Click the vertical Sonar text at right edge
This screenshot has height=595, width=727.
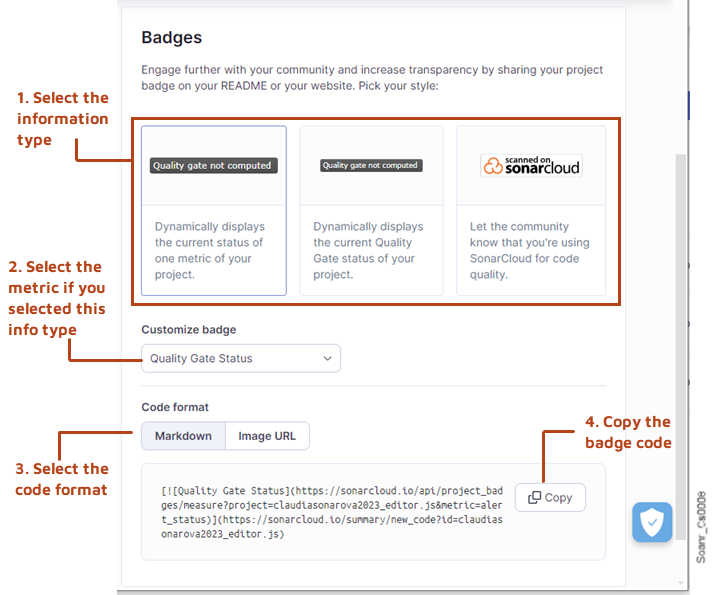point(701,527)
